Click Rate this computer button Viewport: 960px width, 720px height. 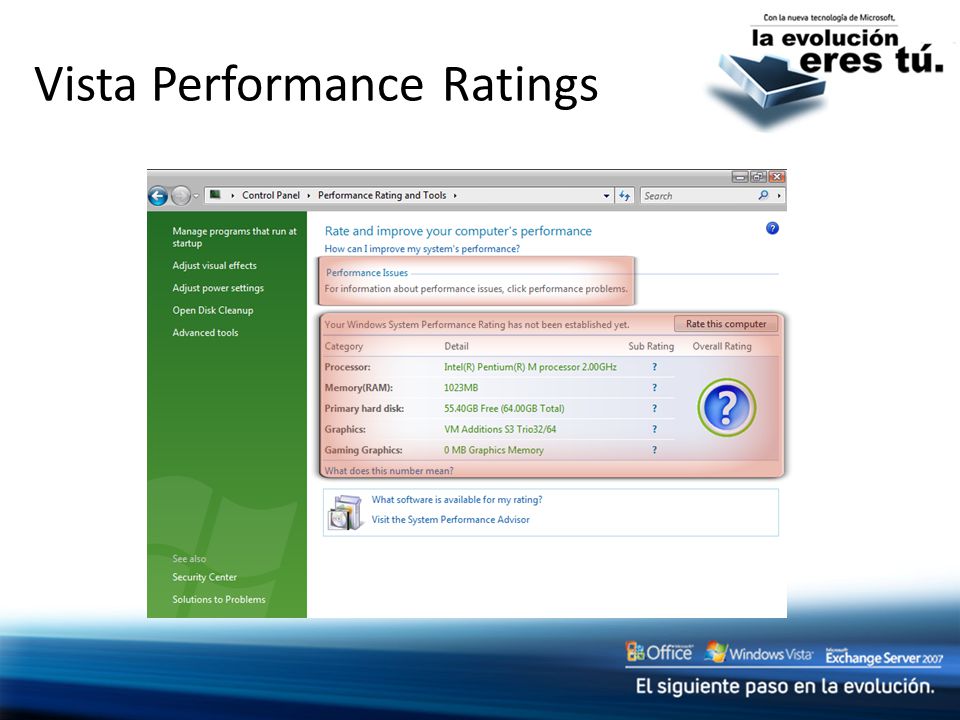(726, 324)
